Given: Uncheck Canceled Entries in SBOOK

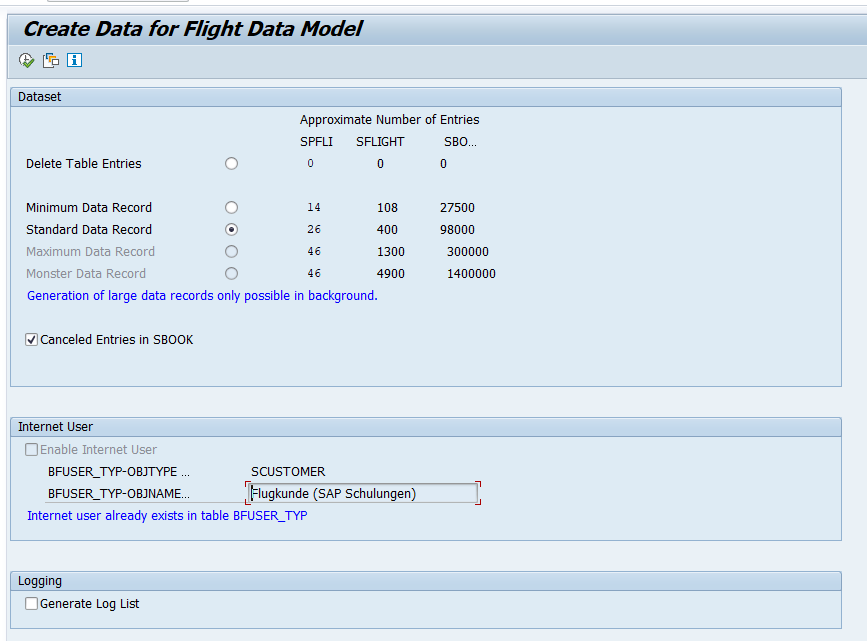Looking at the screenshot, I should tap(32, 340).
